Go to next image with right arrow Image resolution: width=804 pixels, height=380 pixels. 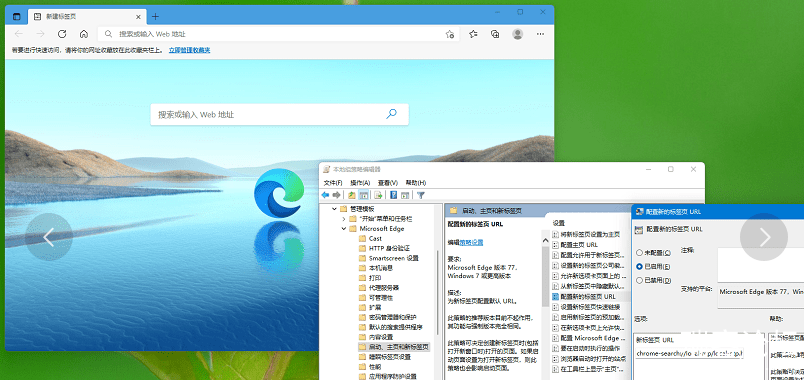pyautogui.click(x=764, y=237)
